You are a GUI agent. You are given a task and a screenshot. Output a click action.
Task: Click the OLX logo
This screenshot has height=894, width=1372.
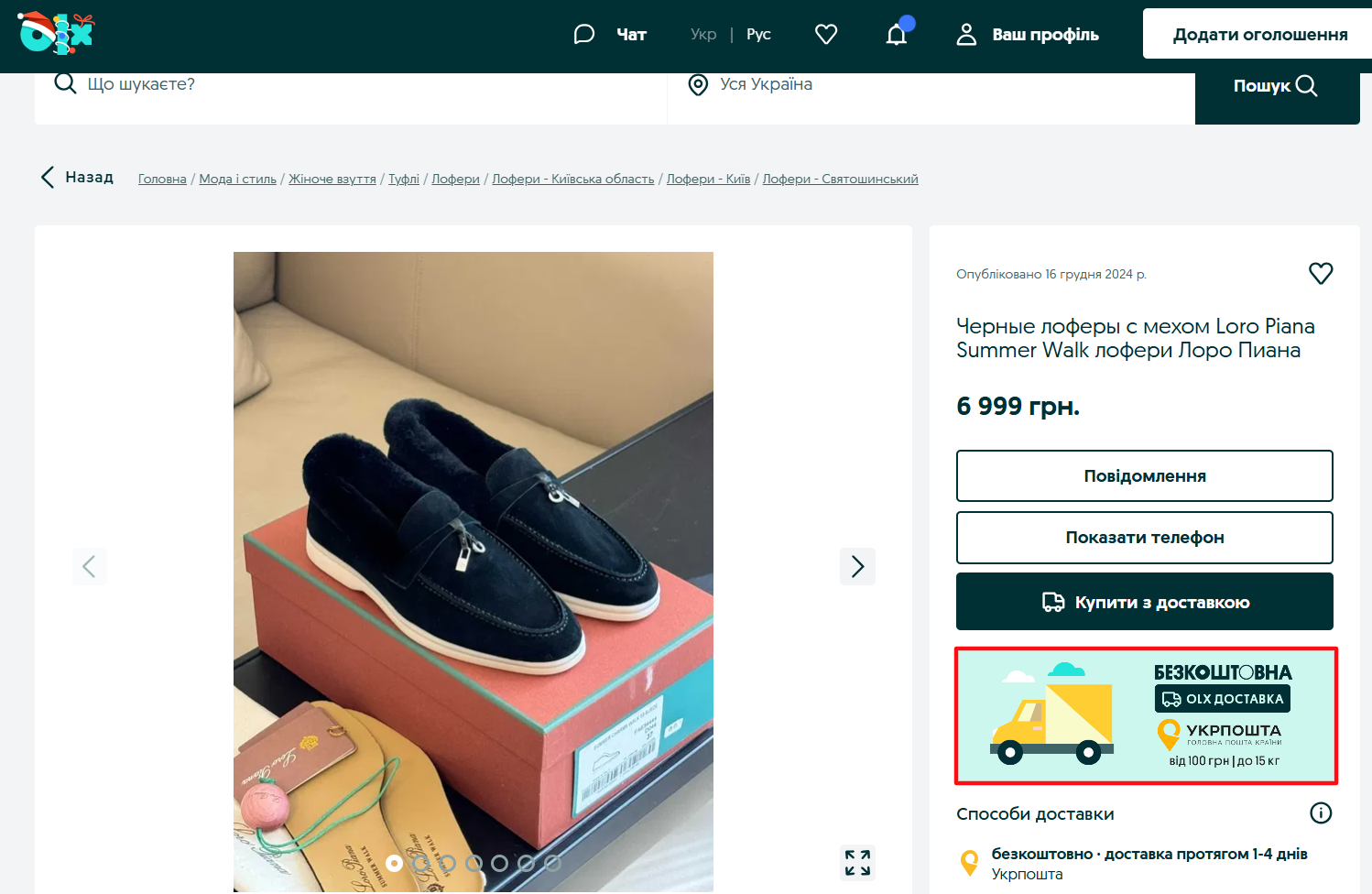[x=55, y=34]
